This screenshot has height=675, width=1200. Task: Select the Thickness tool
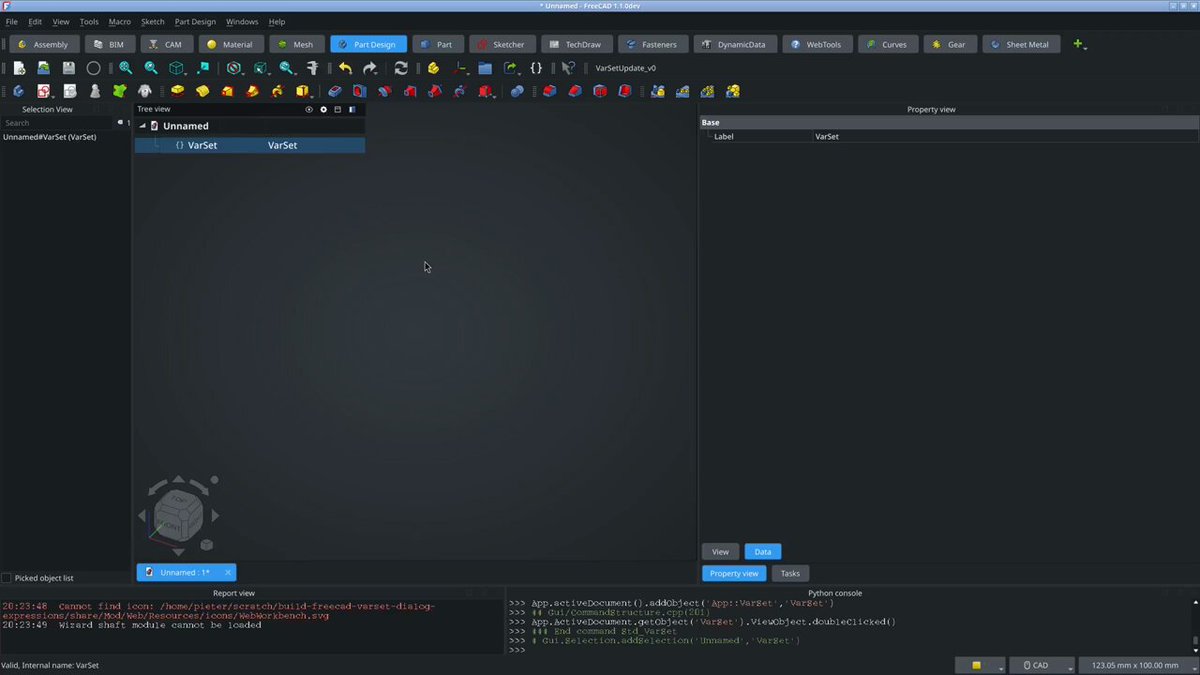(625, 91)
